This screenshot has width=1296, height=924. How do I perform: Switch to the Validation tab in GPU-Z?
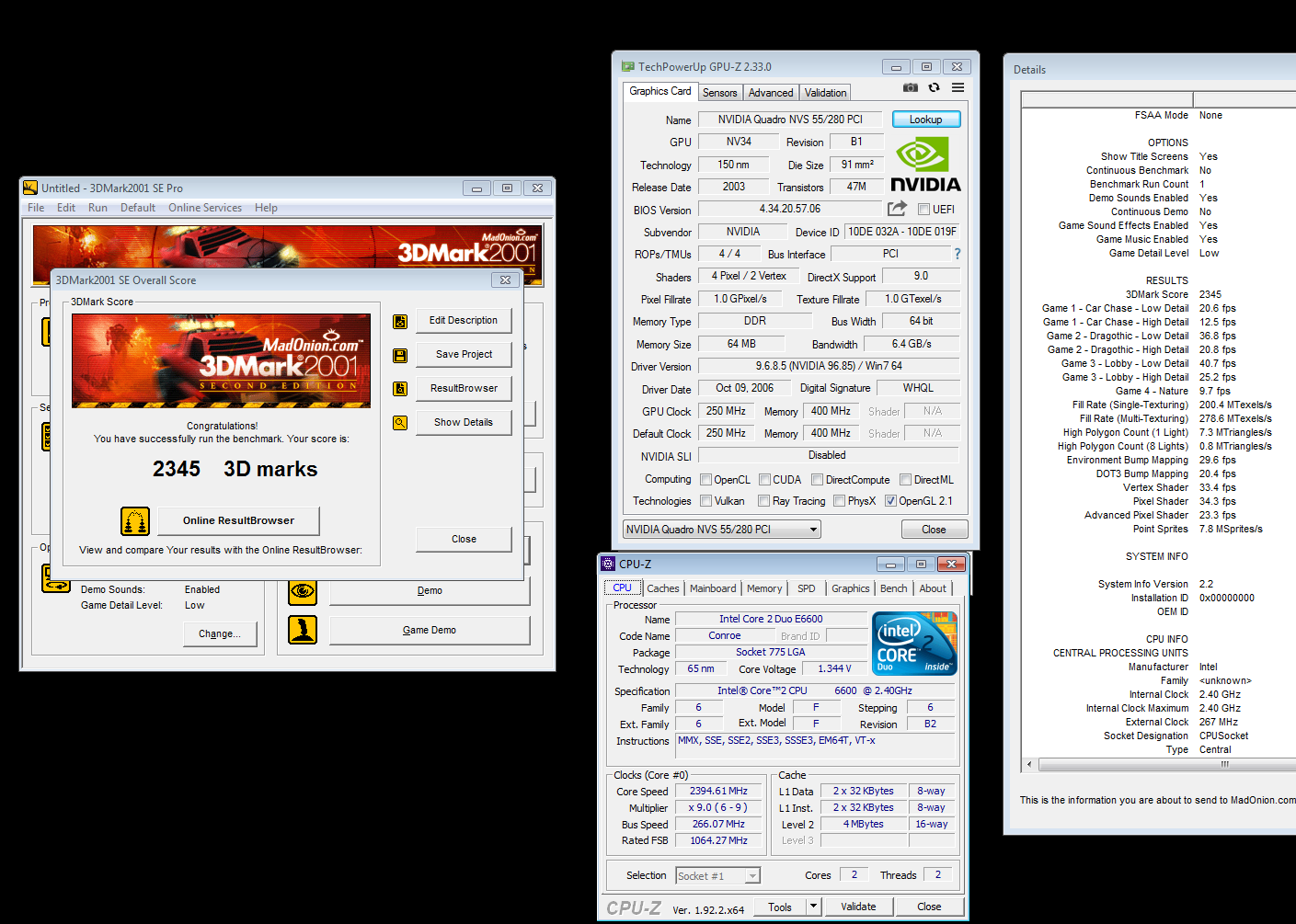(826, 93)
